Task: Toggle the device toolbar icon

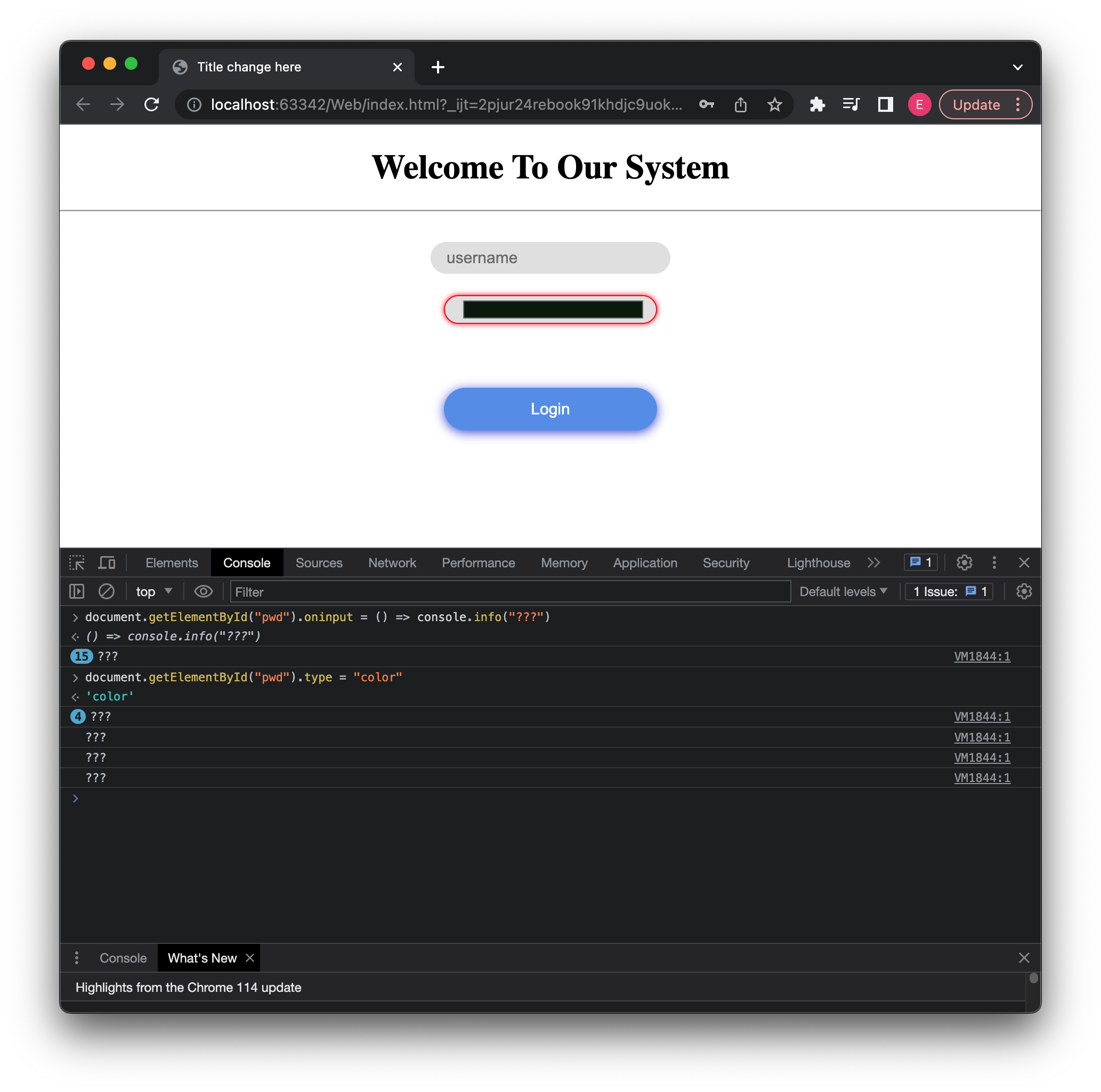Action: (107, 563)
